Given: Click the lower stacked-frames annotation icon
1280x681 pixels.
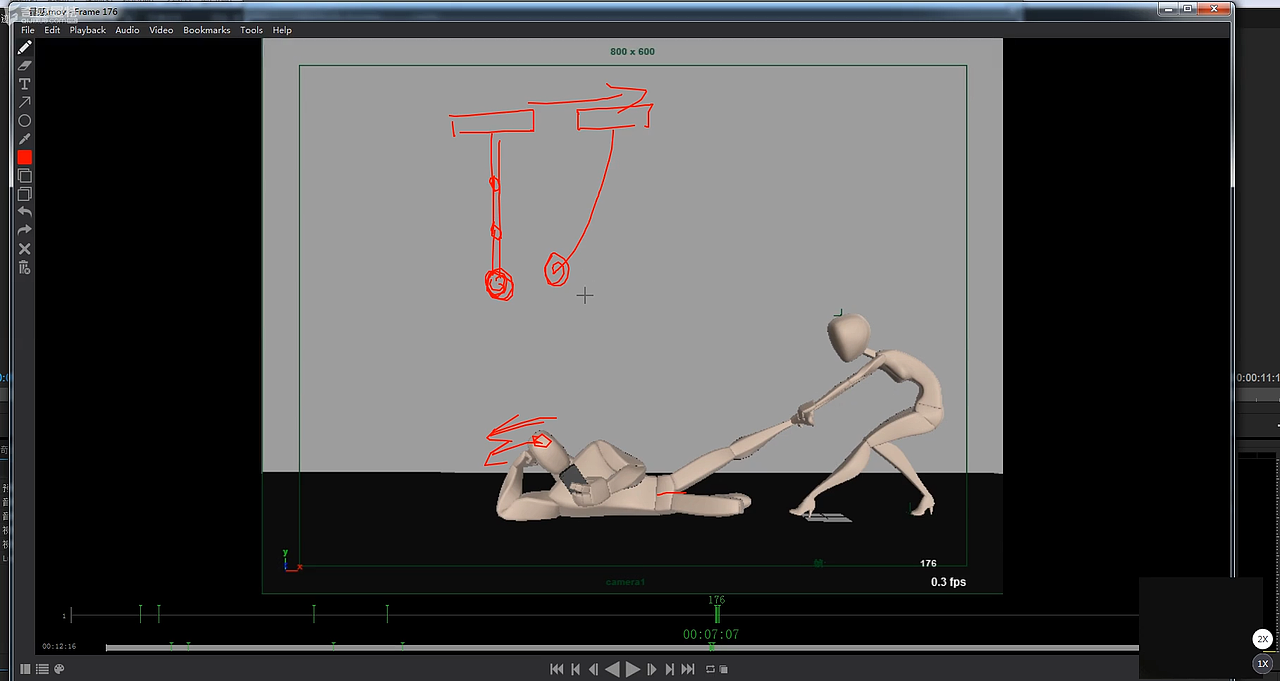Looking at the screenshot, I should pyautogui.click(x=25, y=194).
